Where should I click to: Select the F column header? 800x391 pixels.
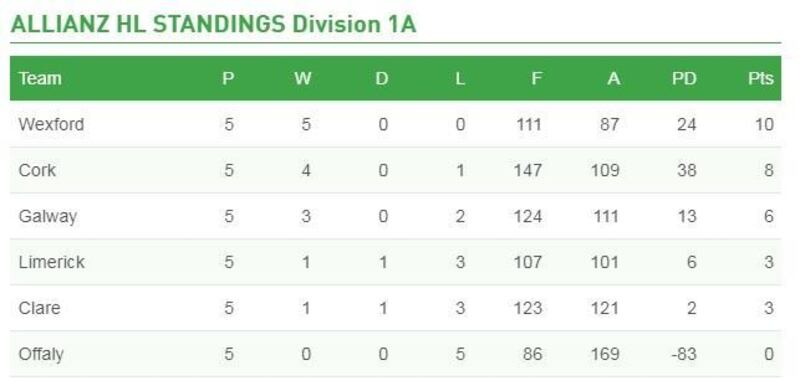coord(536,79)
